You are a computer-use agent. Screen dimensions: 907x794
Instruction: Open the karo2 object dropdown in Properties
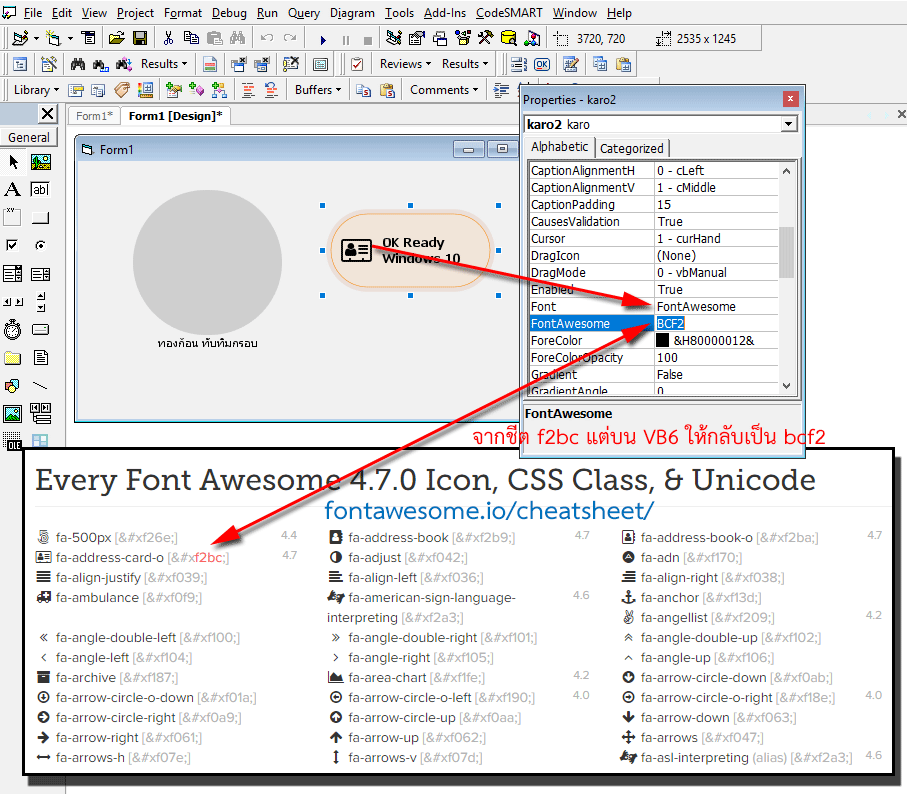coord(788,124)
